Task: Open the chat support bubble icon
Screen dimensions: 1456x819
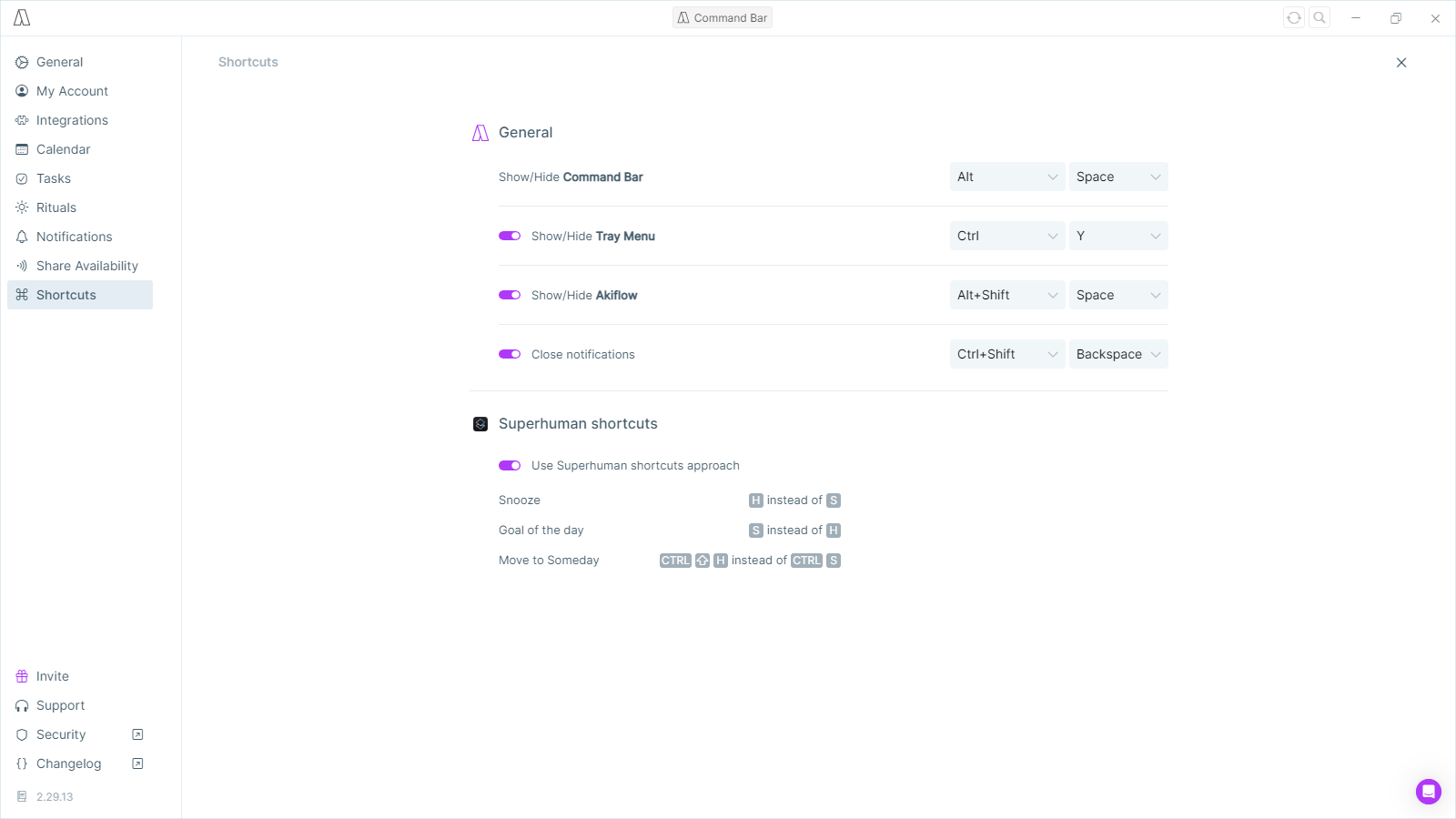Action: pyautogui.click(x=1429, y=792)
